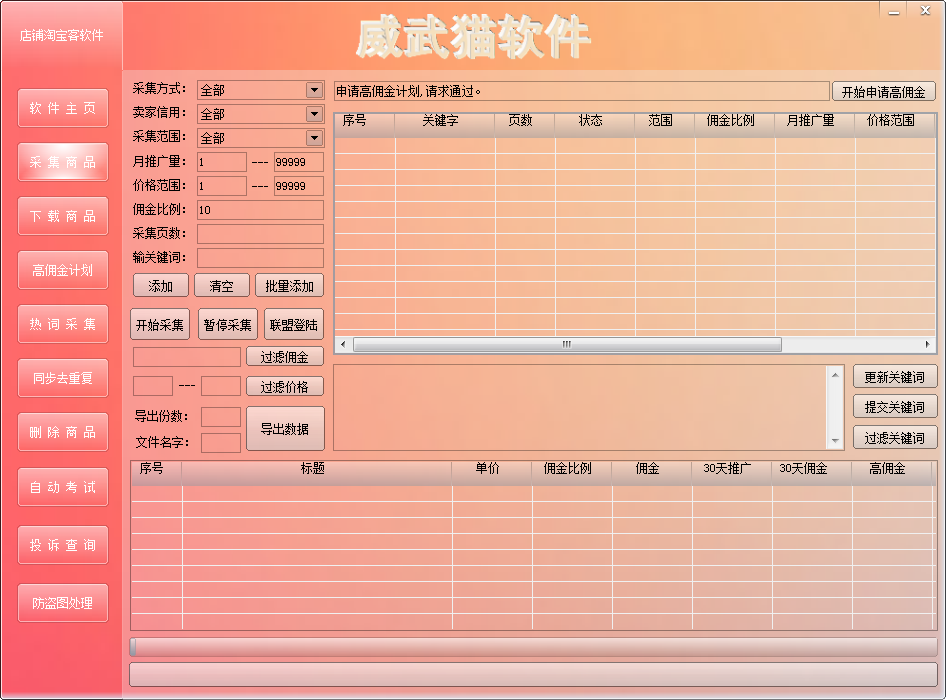This screenshot has width=946, height=700.
Task: Click the large keyword text area
Action: (581, 407)
